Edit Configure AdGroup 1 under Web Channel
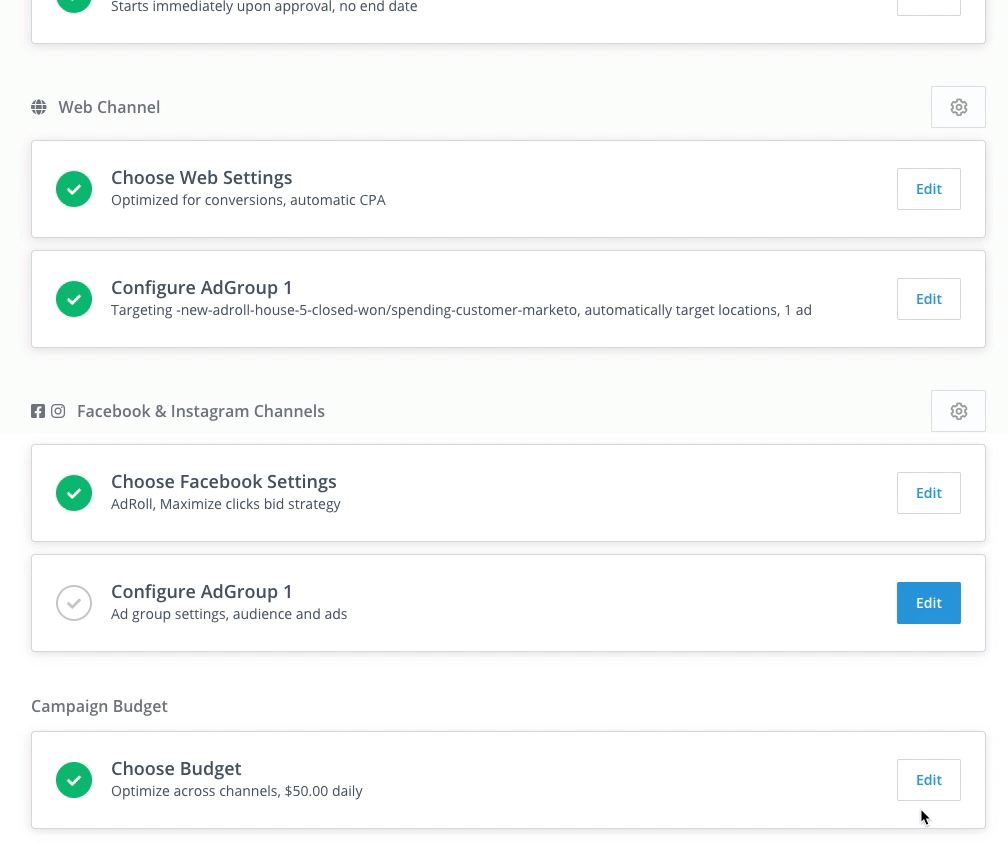This screenshot has width=1008, height=844. click(928, 299)
